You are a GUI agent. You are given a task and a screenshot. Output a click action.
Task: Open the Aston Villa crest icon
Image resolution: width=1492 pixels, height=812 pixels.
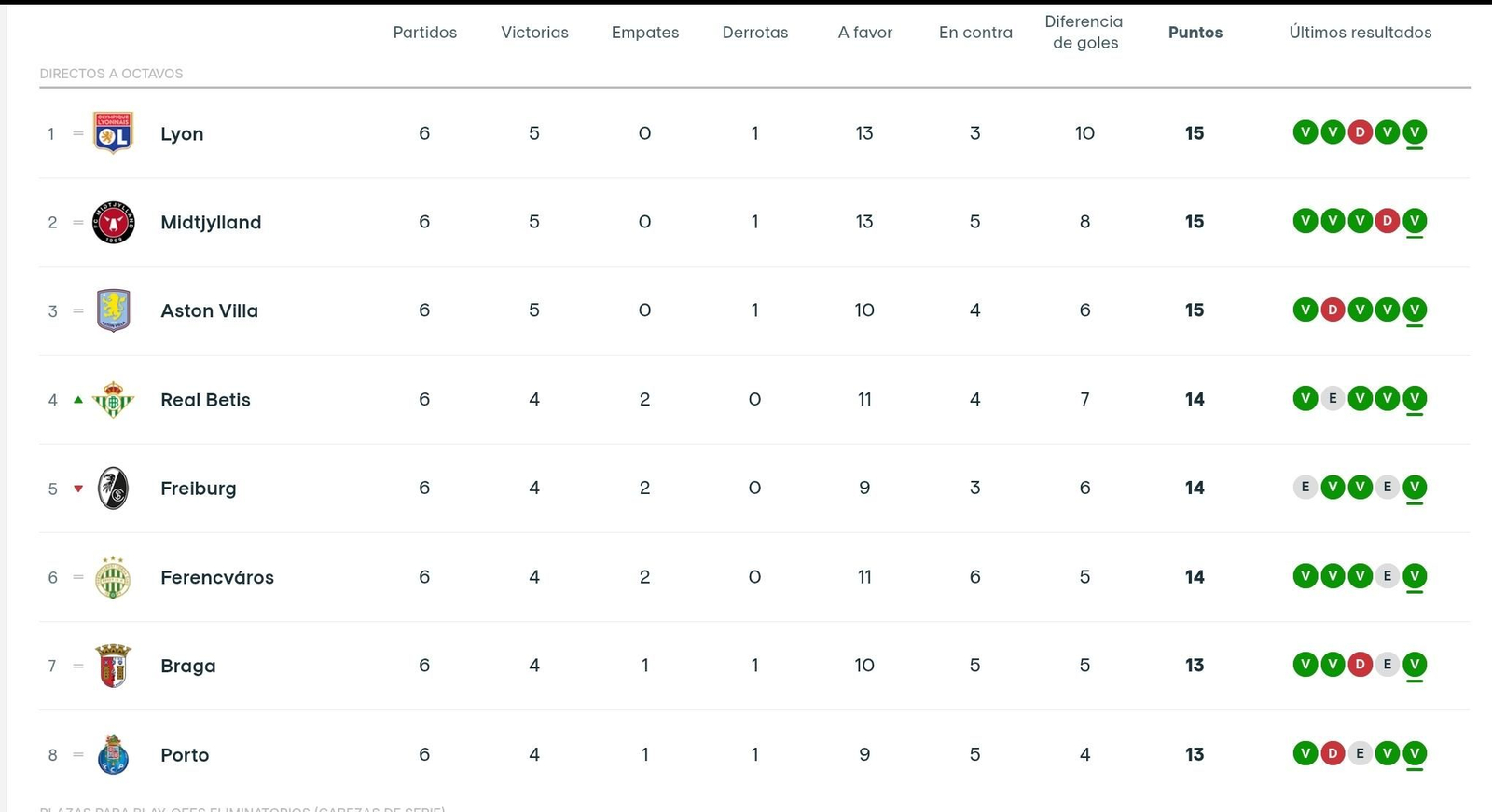(113, 310)
